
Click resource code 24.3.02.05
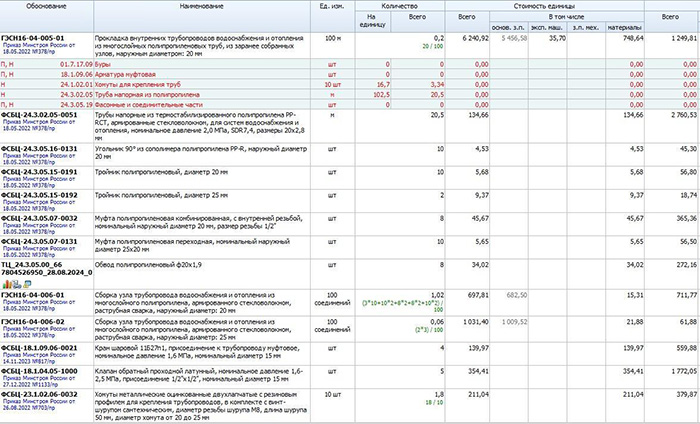tap(76, 95)
